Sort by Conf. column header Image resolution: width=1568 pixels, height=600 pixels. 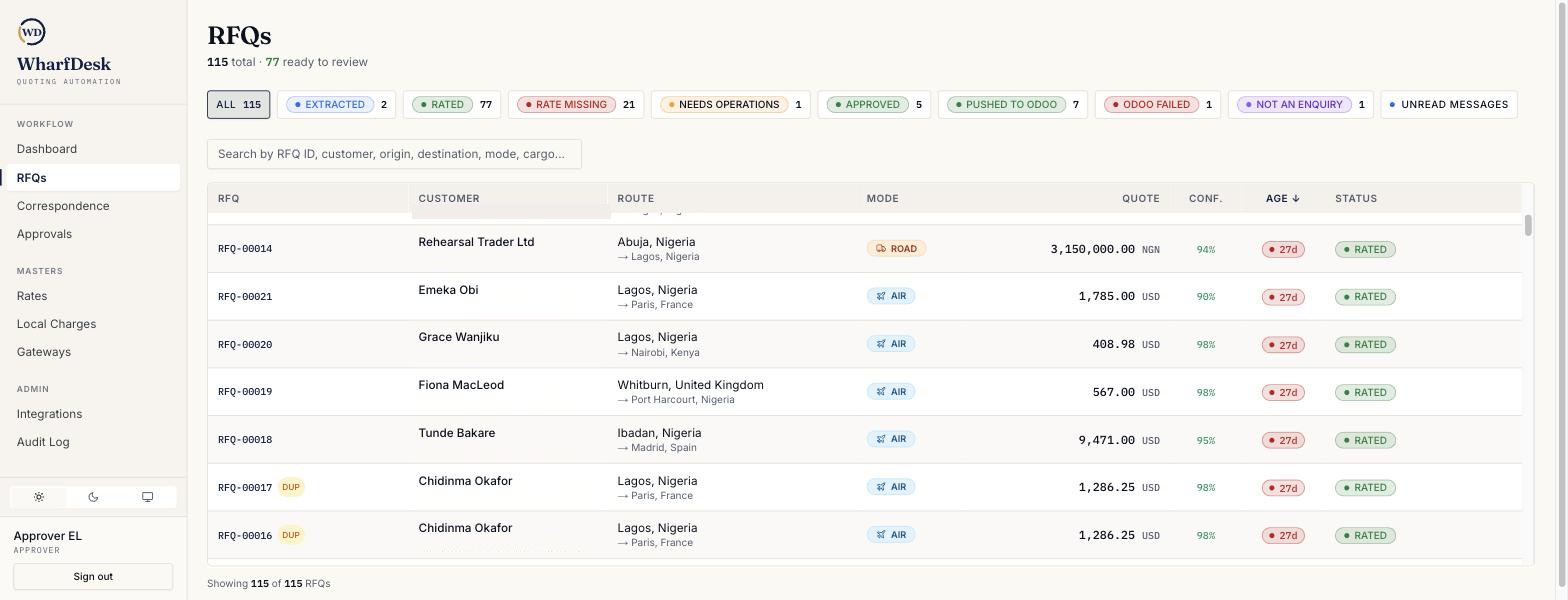click(x=1205, y=198)
